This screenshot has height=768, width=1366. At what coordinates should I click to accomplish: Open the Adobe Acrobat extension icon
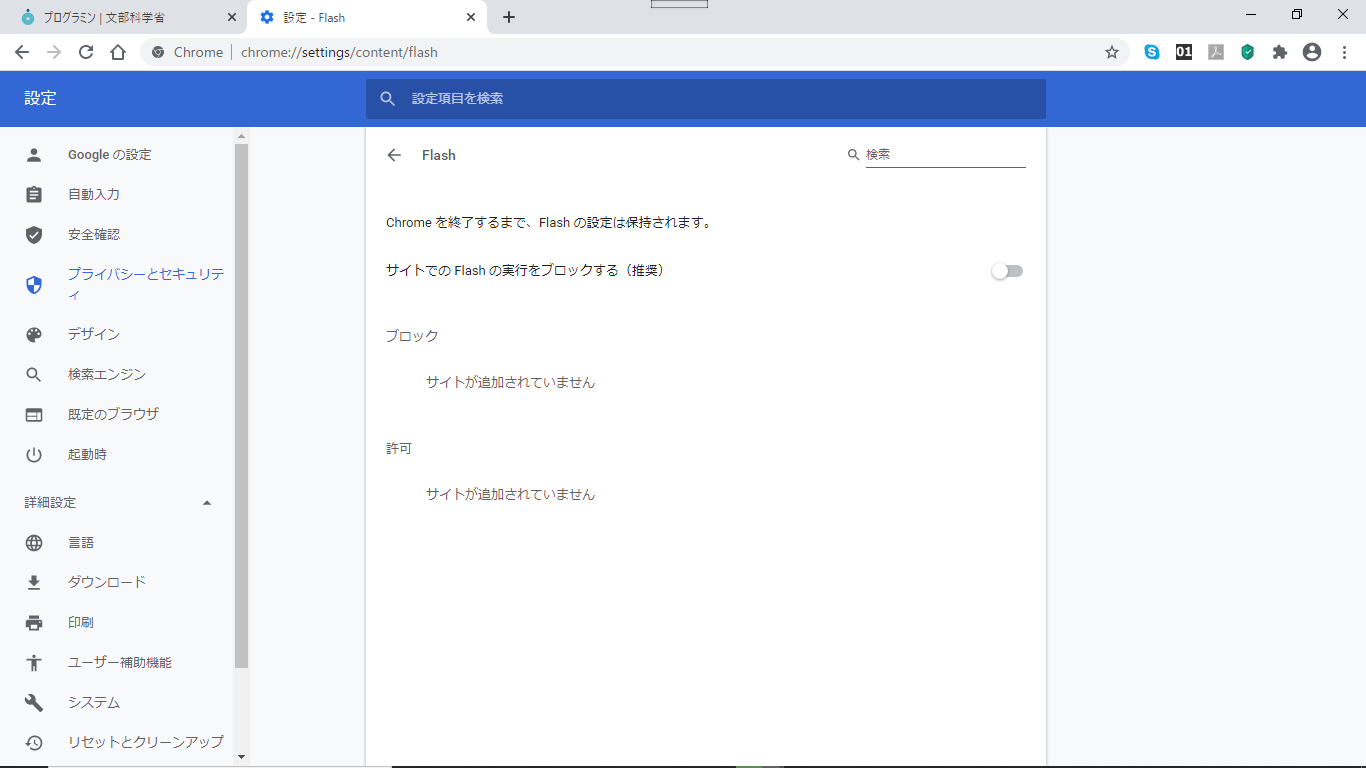[x=1216, y=52]
